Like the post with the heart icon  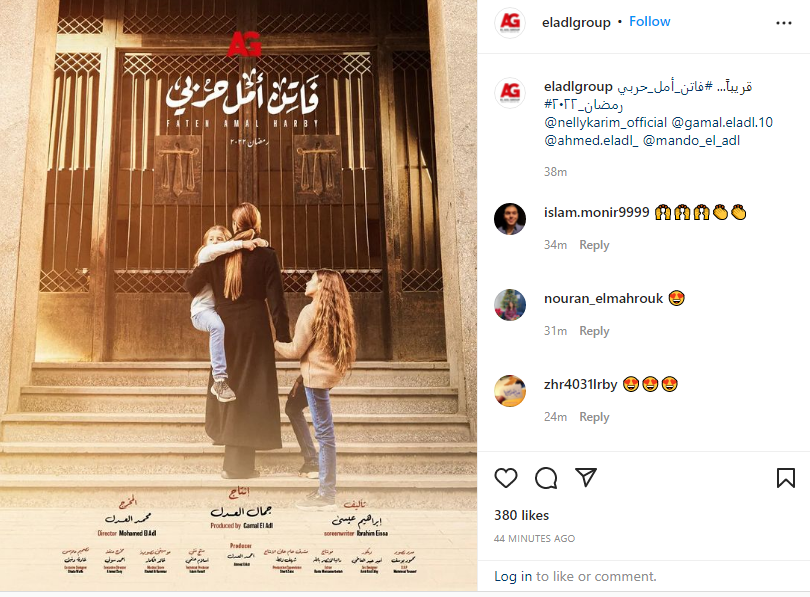point(506,478)
